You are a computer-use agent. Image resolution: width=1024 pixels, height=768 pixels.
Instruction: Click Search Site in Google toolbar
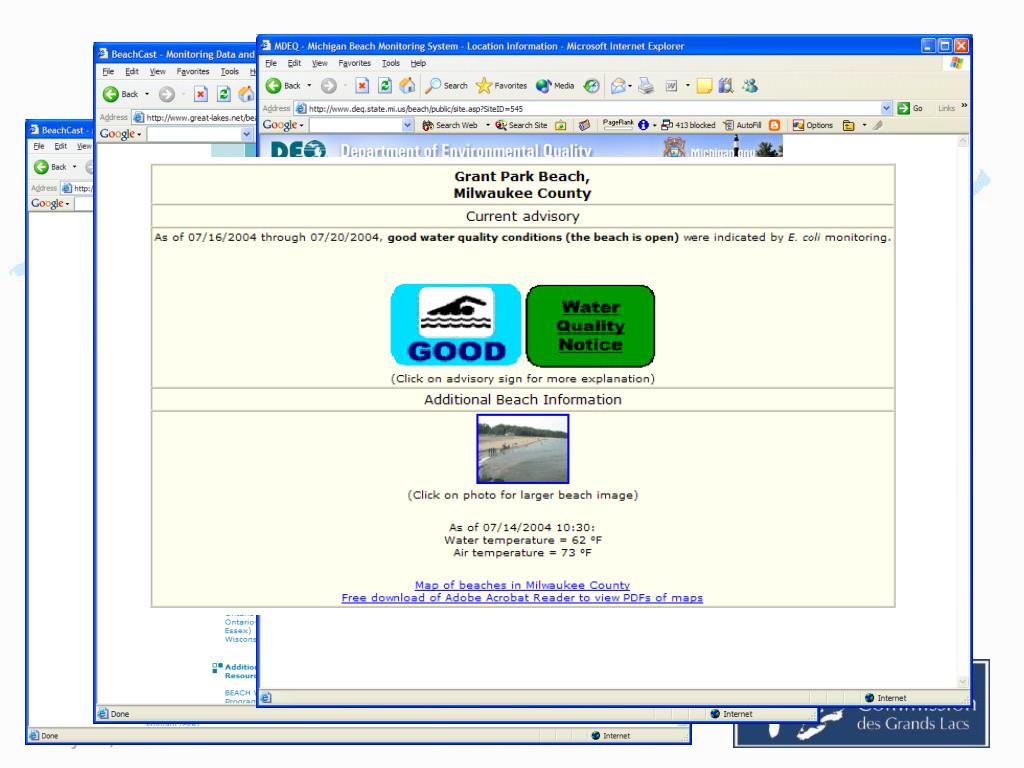point(521,125)
